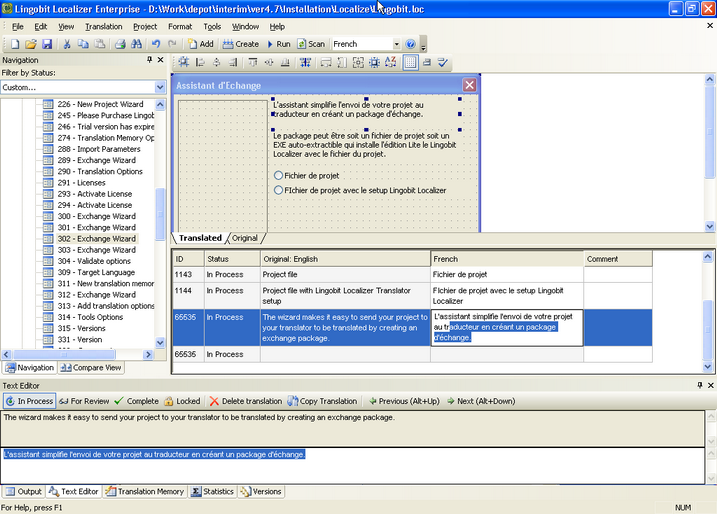
Task: Click the Copy Translation button
Action: [x=322, y=401]
